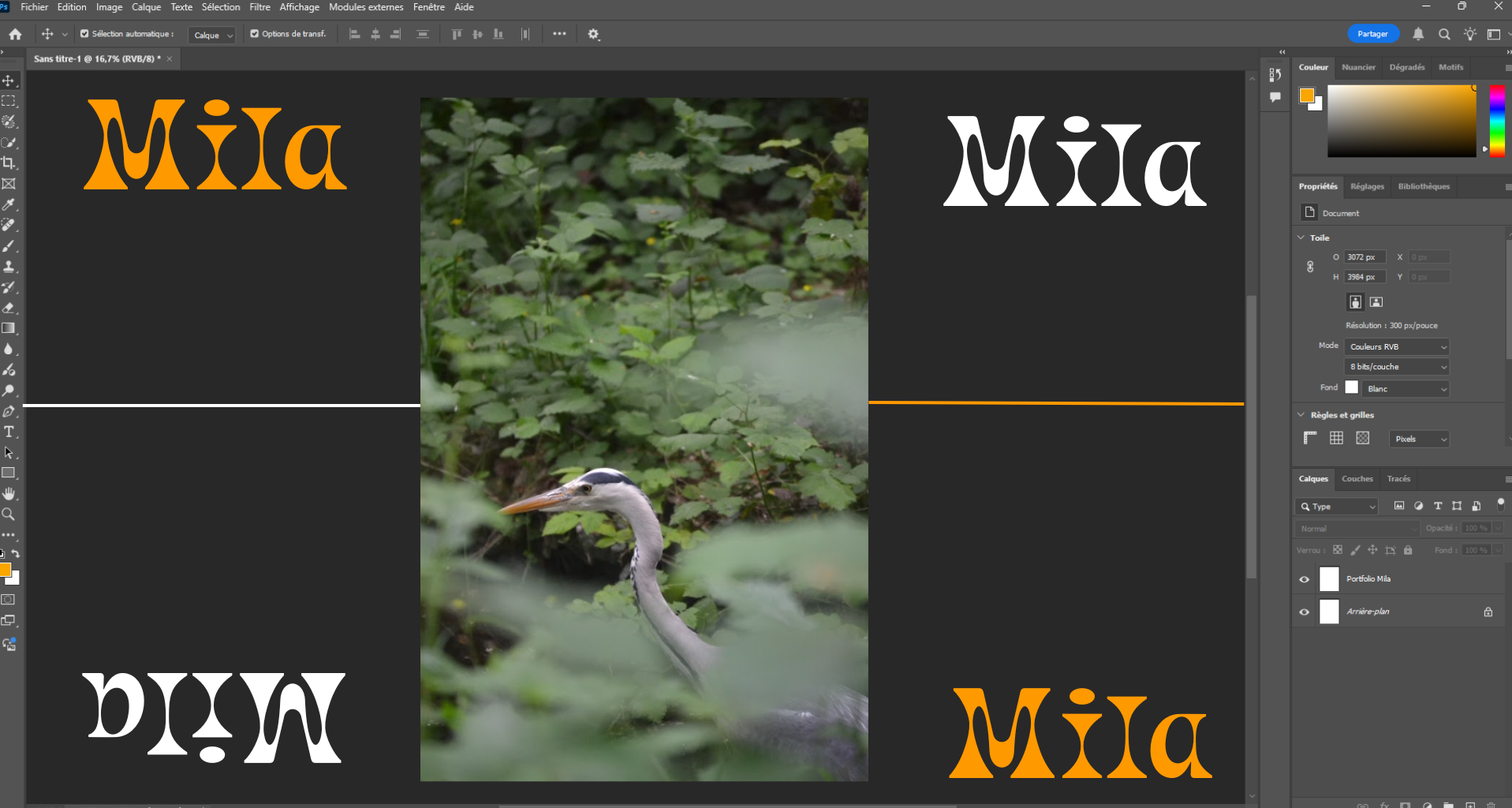Select the Rectangular Marquee tool
The height and width of the screenshot is (808, 1512).
click(9, 101)
